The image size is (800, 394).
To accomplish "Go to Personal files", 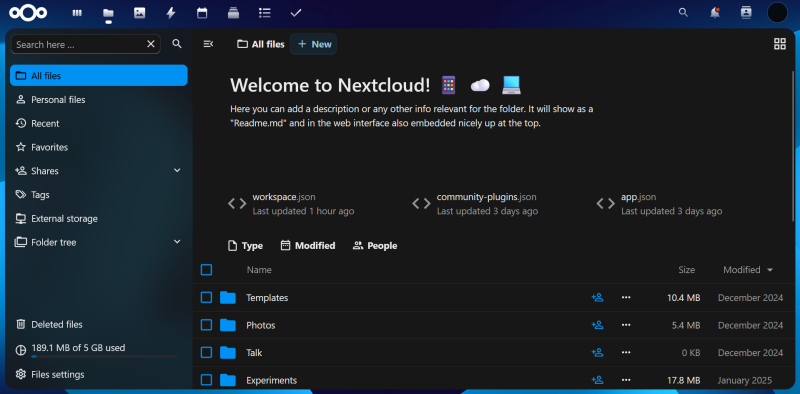I will 99,100.
